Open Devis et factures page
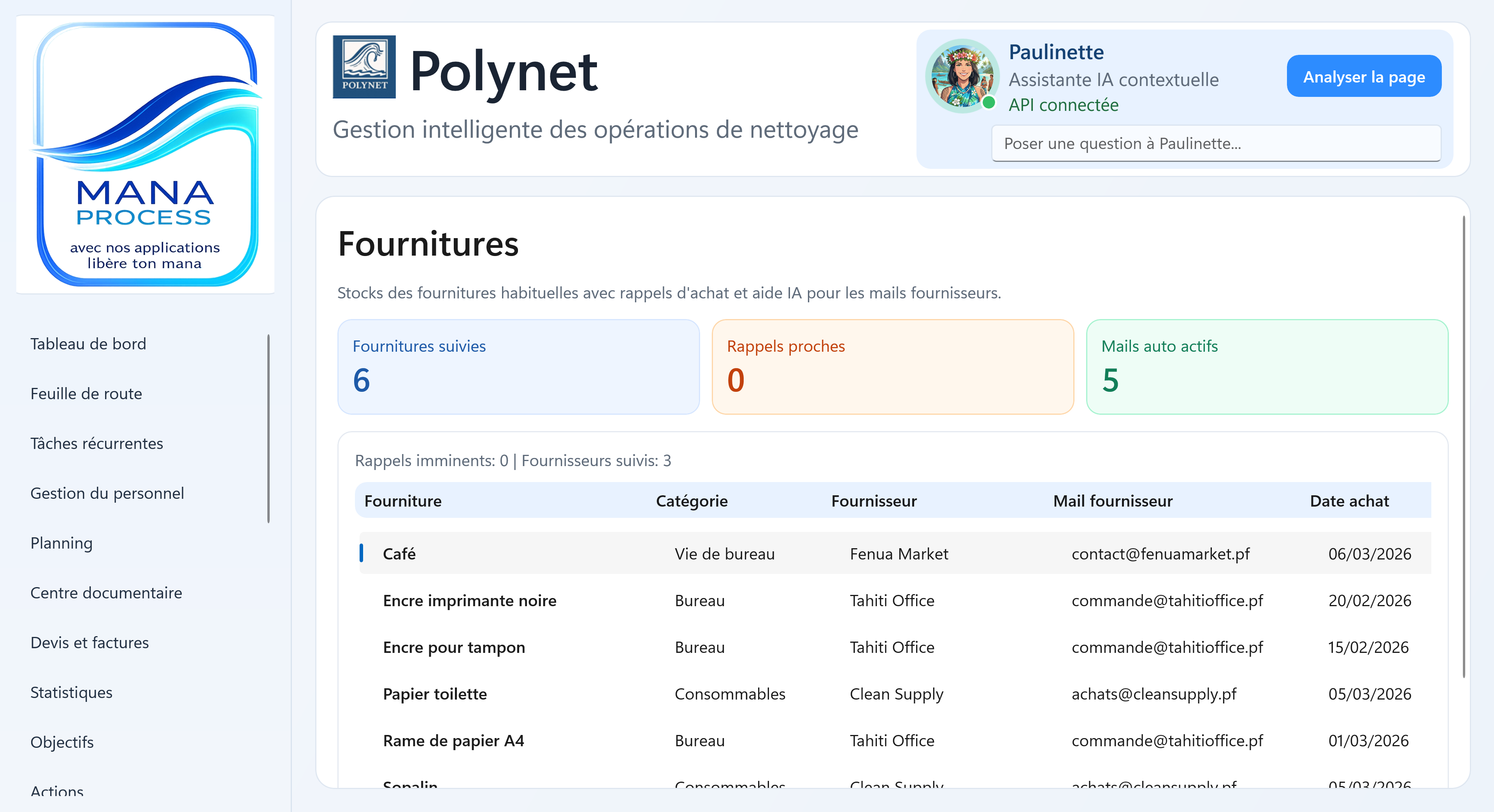This screenshot has width=1494, height=812. pos(90,643)
